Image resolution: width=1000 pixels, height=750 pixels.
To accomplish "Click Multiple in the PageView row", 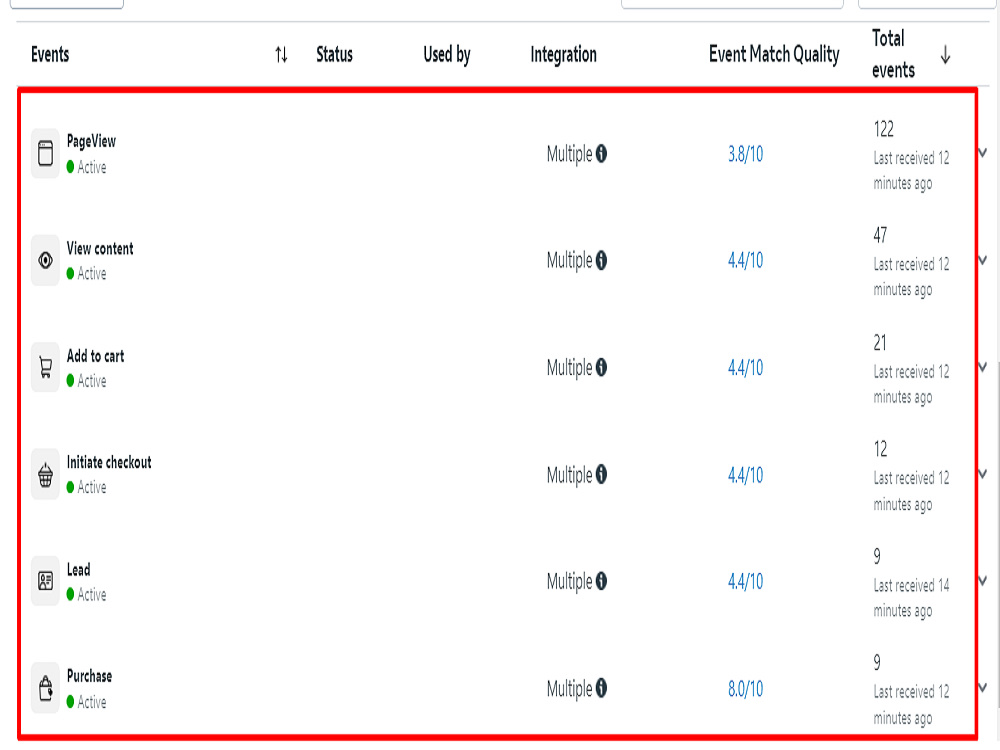I will [570, 154].
